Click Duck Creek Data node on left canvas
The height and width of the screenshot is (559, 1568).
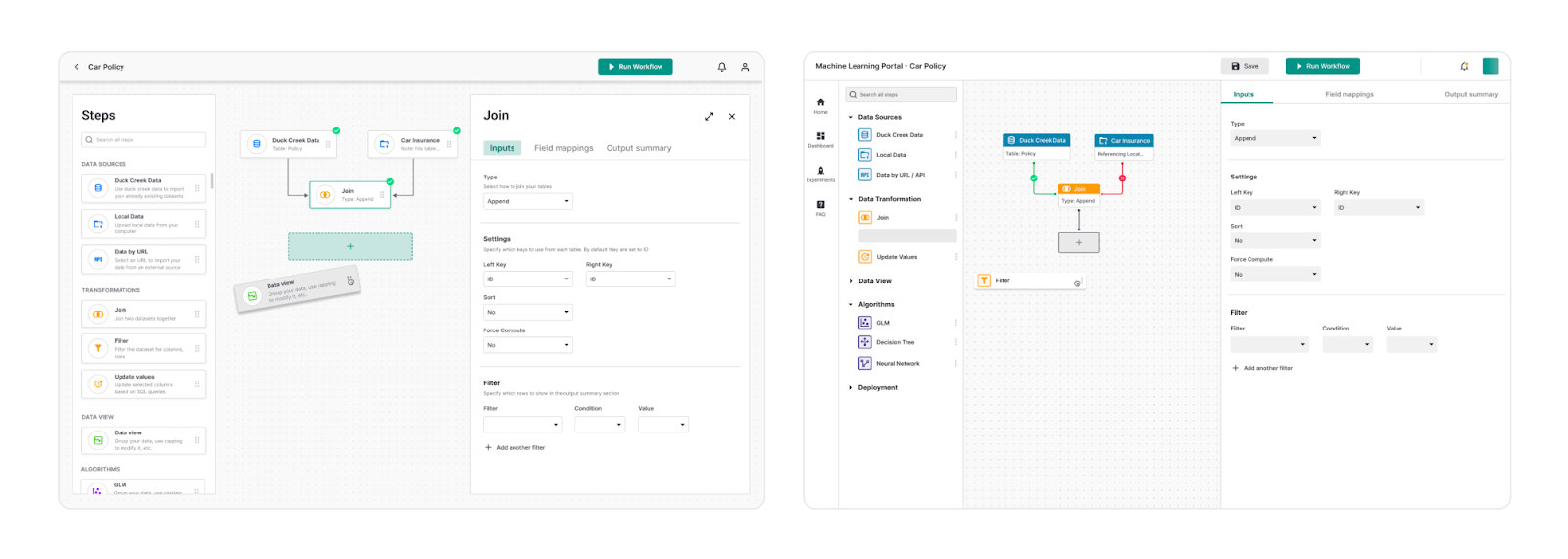[x=289, y=144]
